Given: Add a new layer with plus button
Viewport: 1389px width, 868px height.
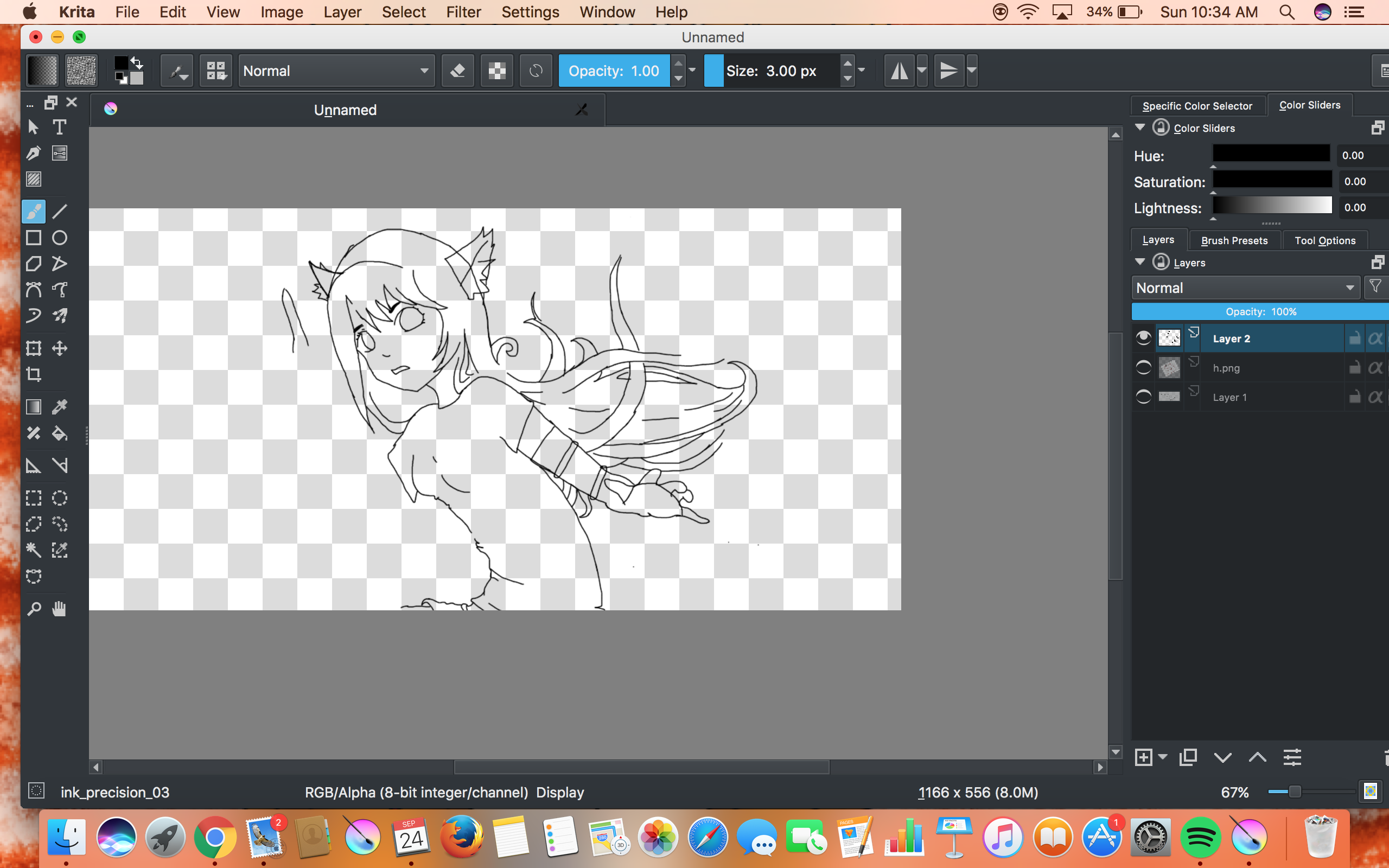Looking at the screenshot, I should 1143,757.
